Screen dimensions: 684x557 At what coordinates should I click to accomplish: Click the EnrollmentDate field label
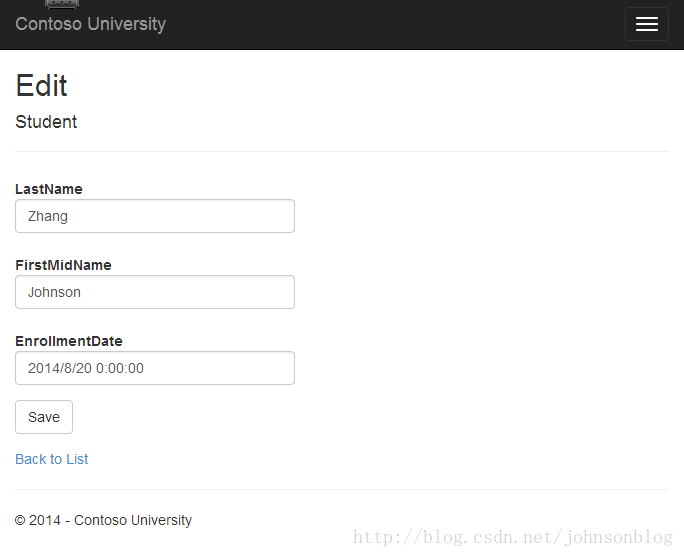(69, 341)
